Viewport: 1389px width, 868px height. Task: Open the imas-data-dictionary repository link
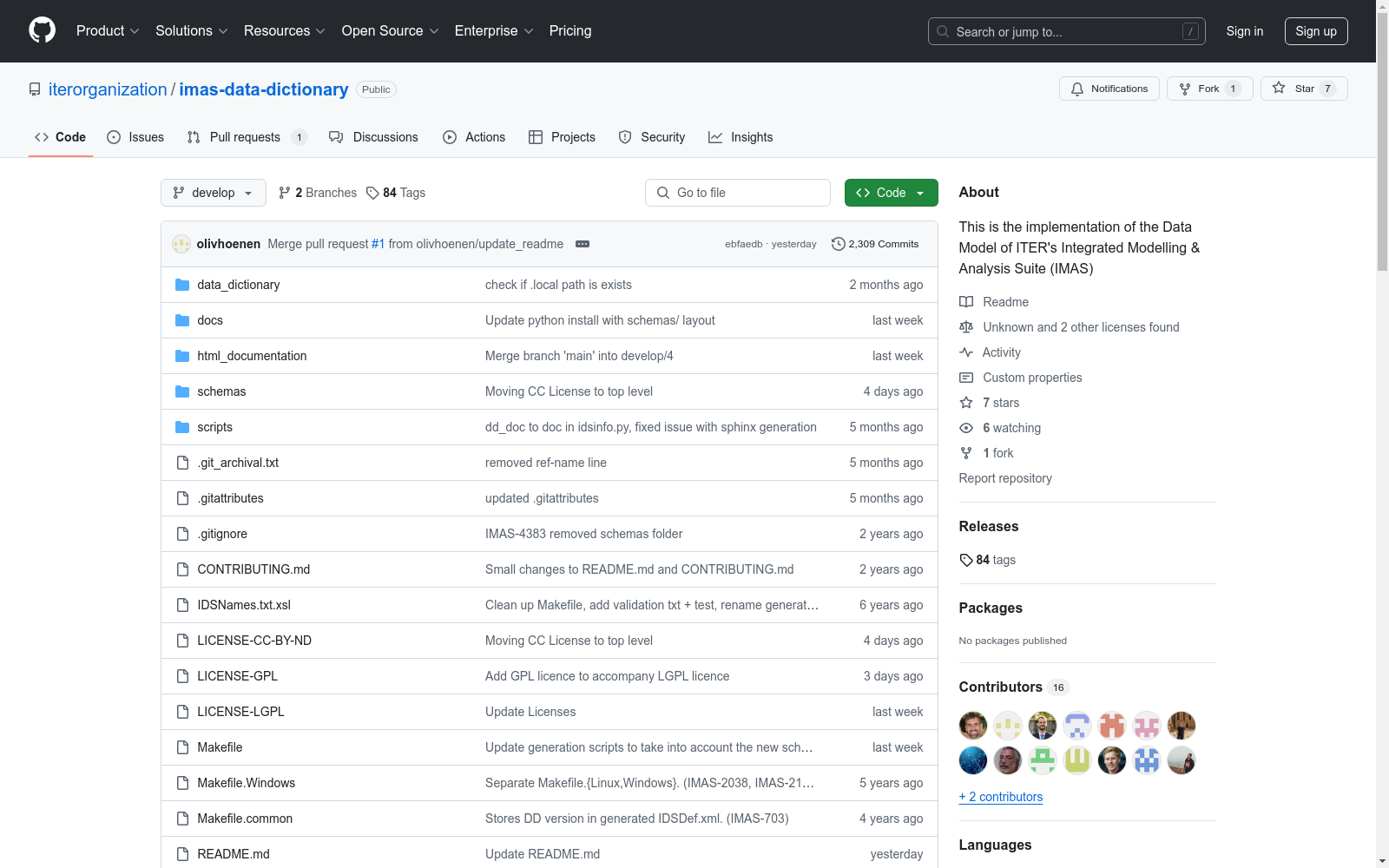click(264, 89)
